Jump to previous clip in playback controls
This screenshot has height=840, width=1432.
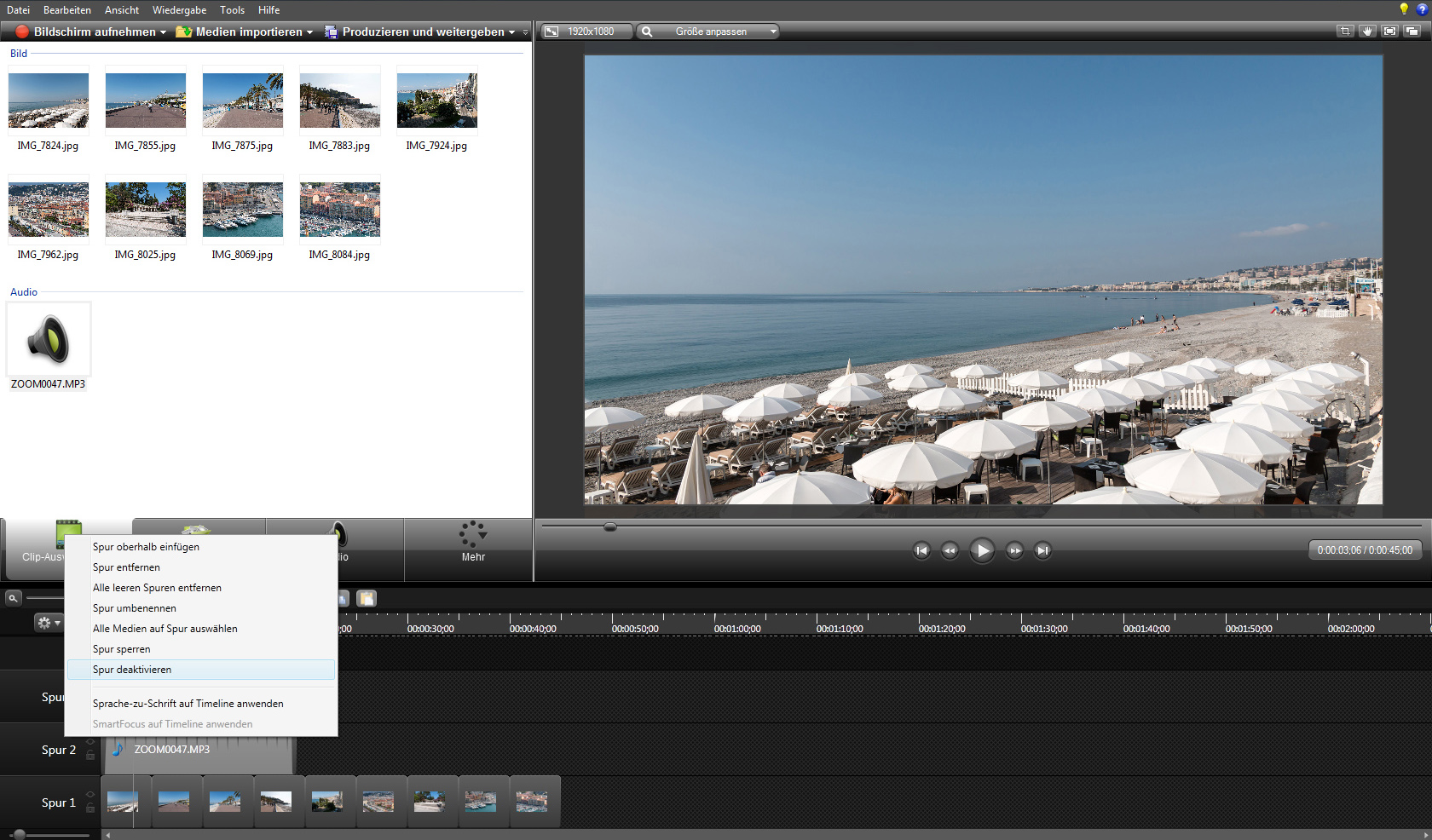click(921, 550)
